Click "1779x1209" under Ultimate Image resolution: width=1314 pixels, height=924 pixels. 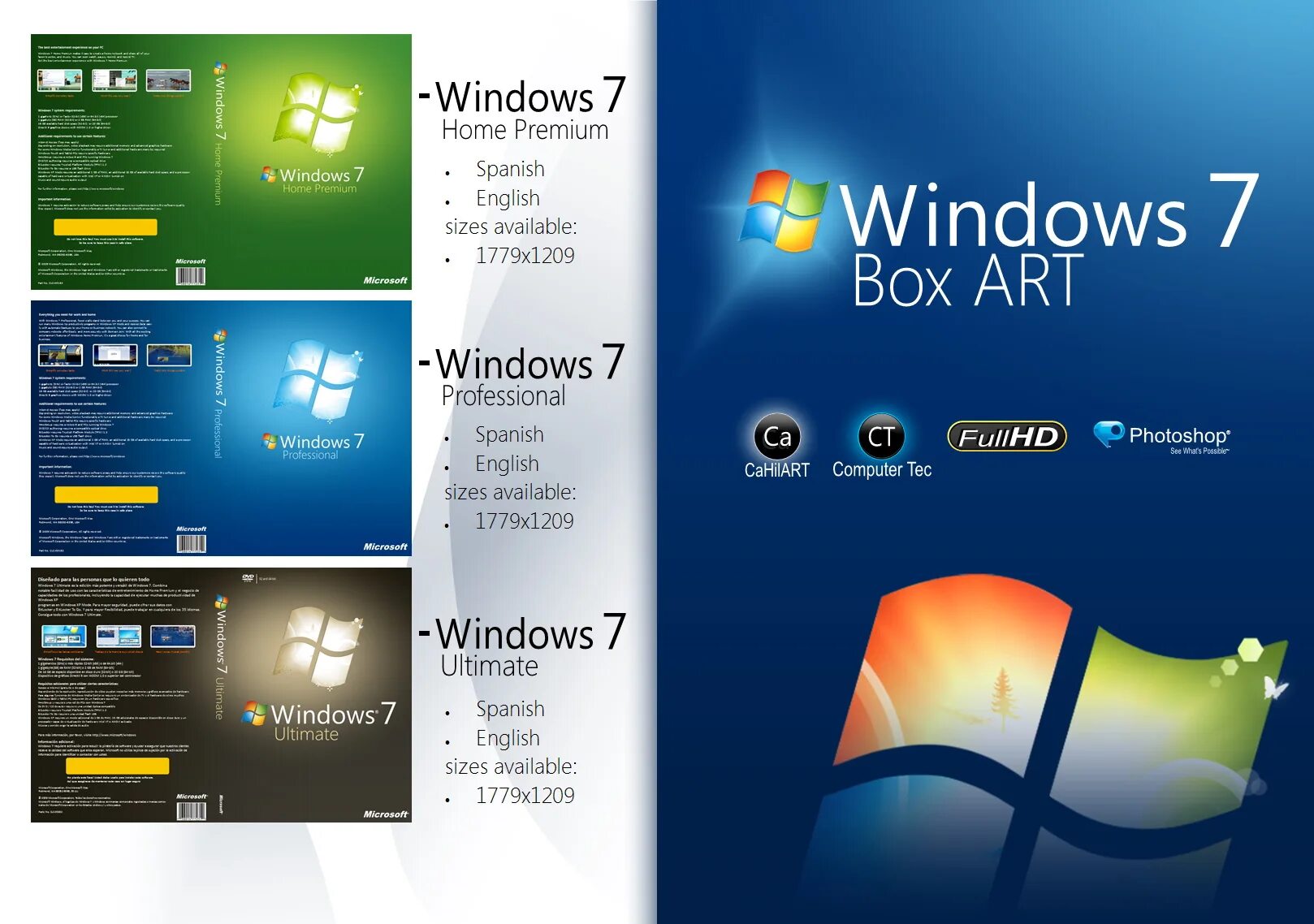coord(525,796)
